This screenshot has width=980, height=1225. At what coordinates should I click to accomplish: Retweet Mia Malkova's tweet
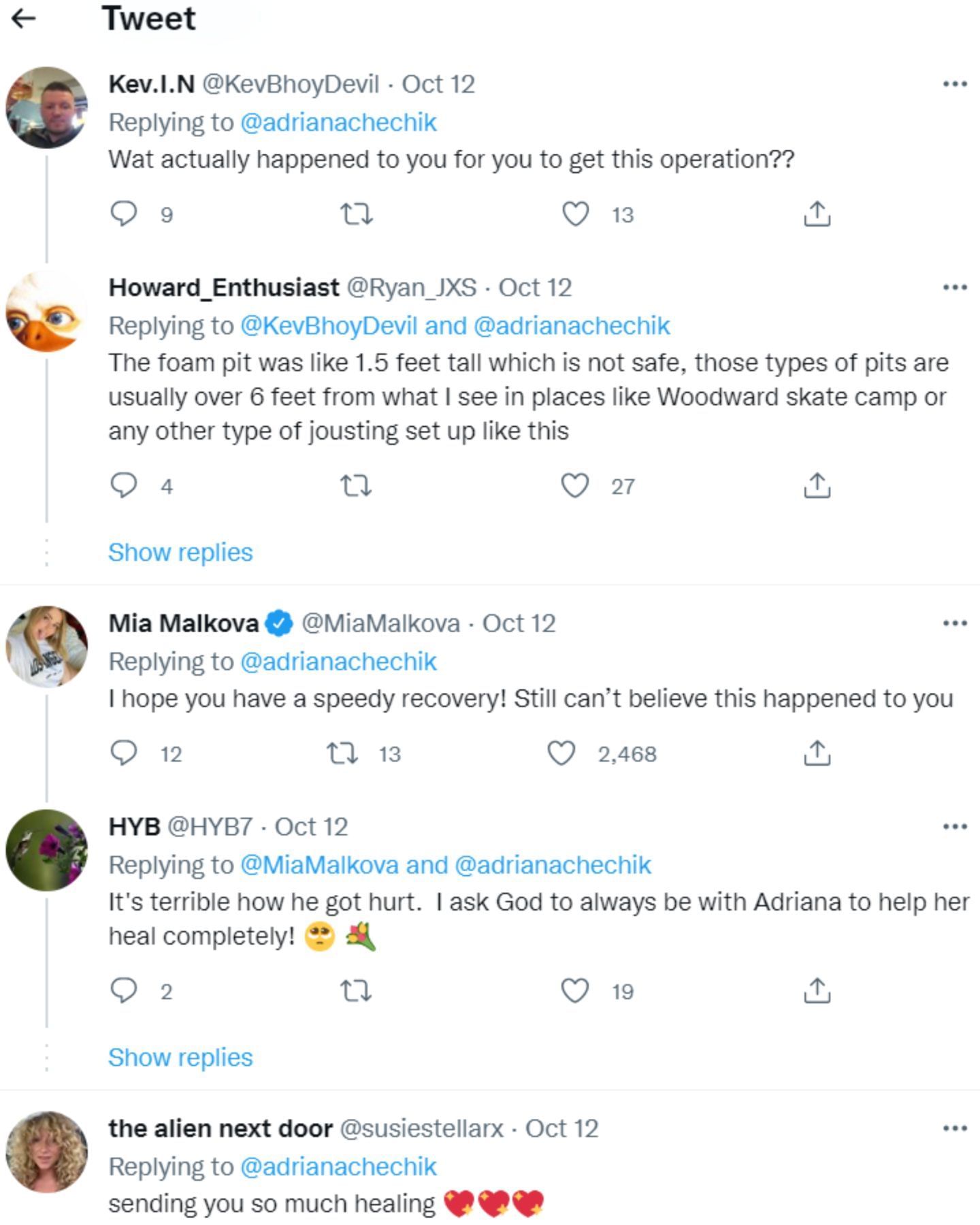pyautogui.click(x=342, y=753)
